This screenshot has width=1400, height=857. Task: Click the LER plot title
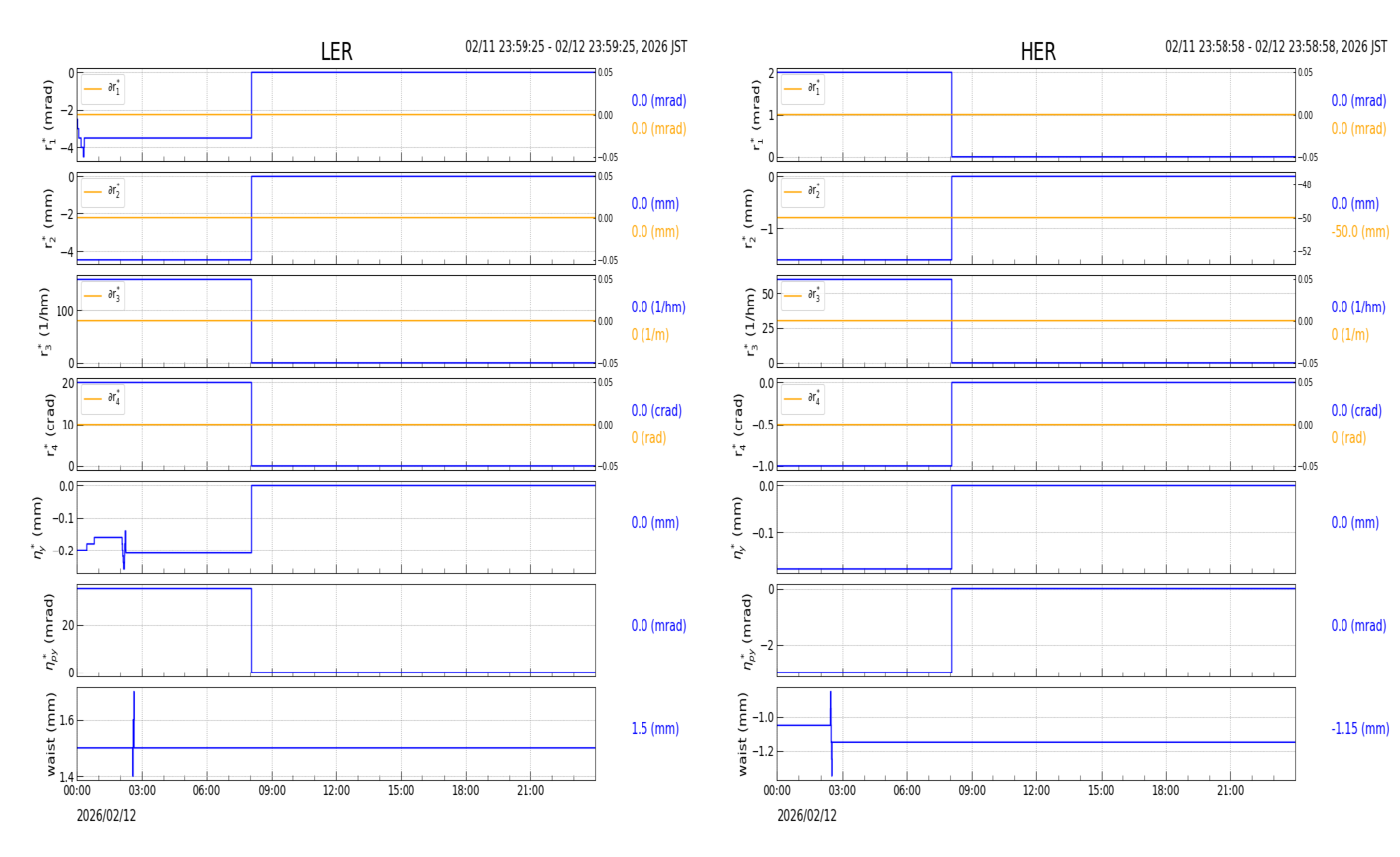[x=336, y=52]
